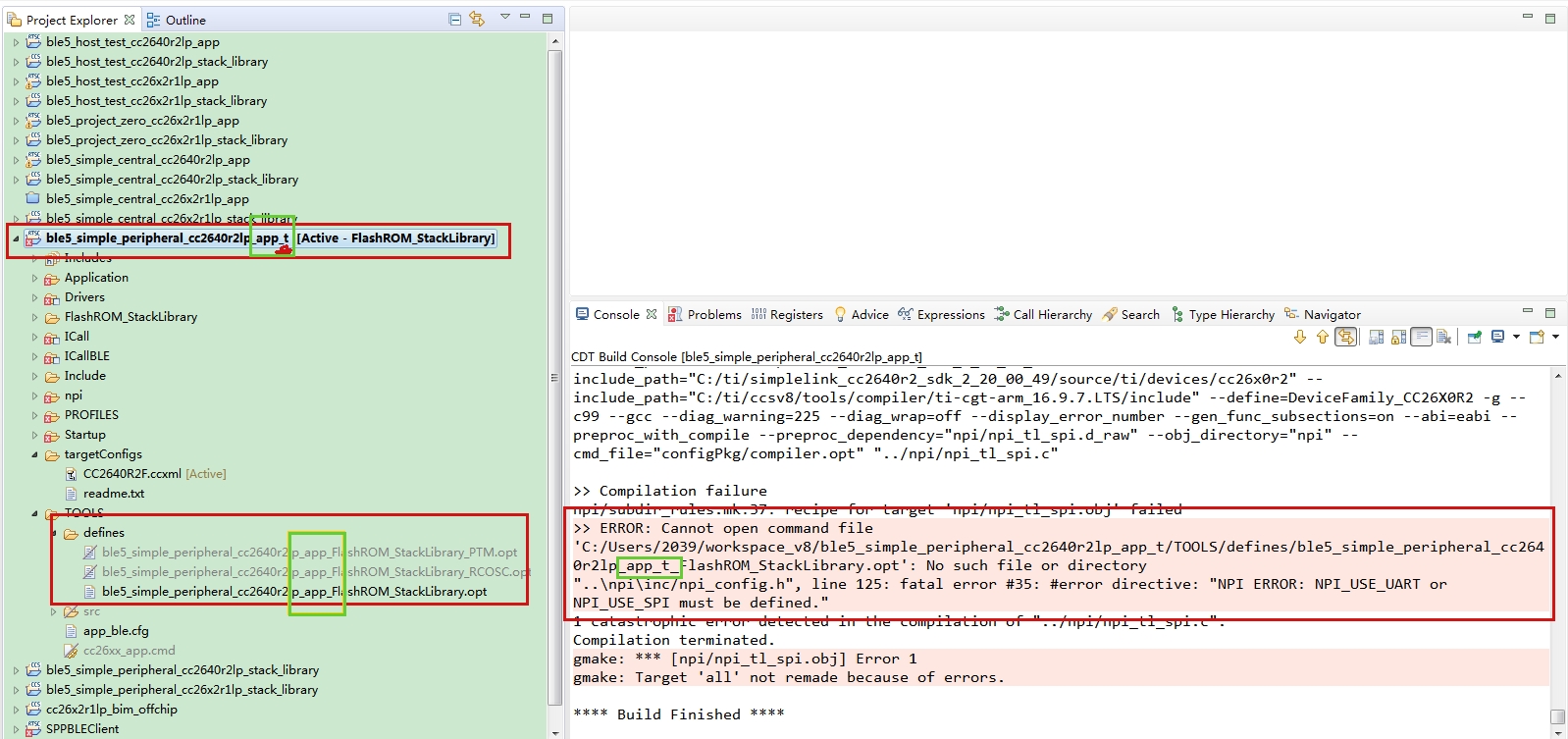The width and height of the screenshot is (1568, 739).
Task: Clear the console output
Action: click(1443, 337)
